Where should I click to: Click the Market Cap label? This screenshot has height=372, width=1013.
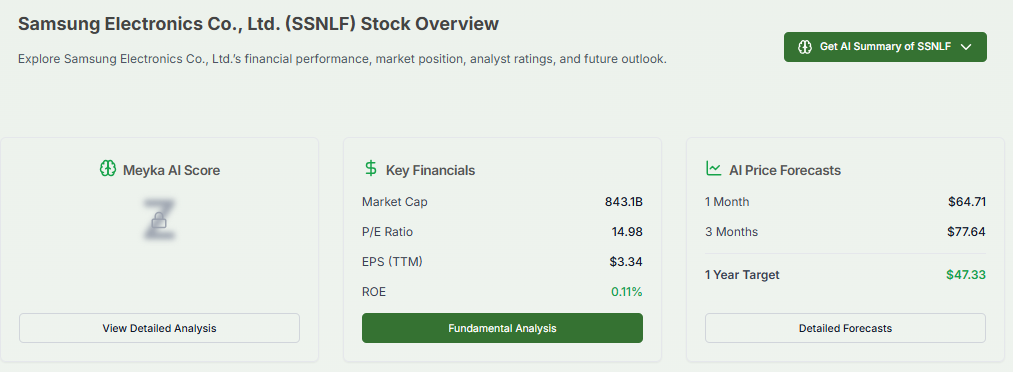tap(395, 202)
